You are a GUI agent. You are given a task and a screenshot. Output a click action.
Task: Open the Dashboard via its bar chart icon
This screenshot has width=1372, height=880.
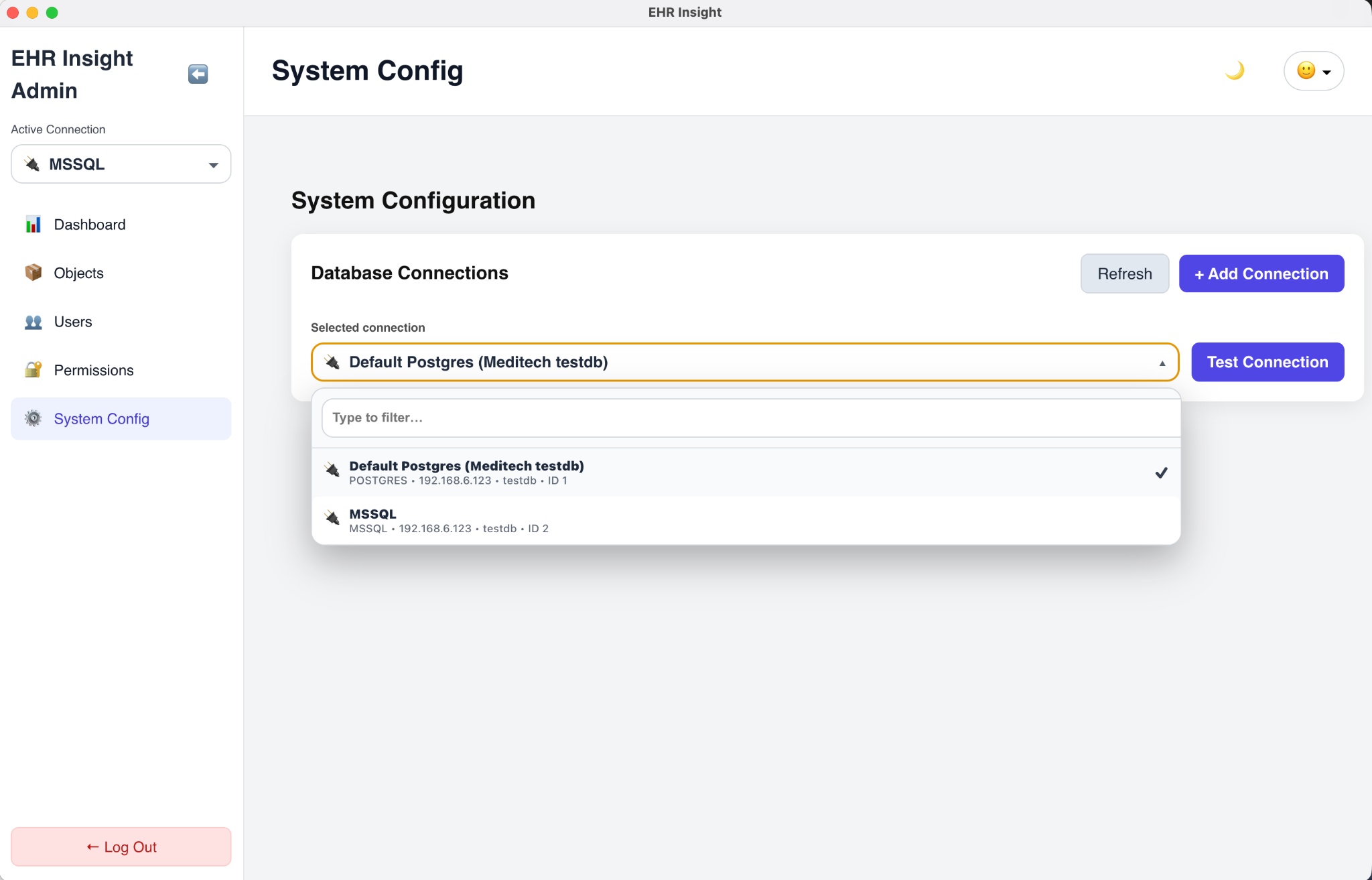[x=33, y=225]
